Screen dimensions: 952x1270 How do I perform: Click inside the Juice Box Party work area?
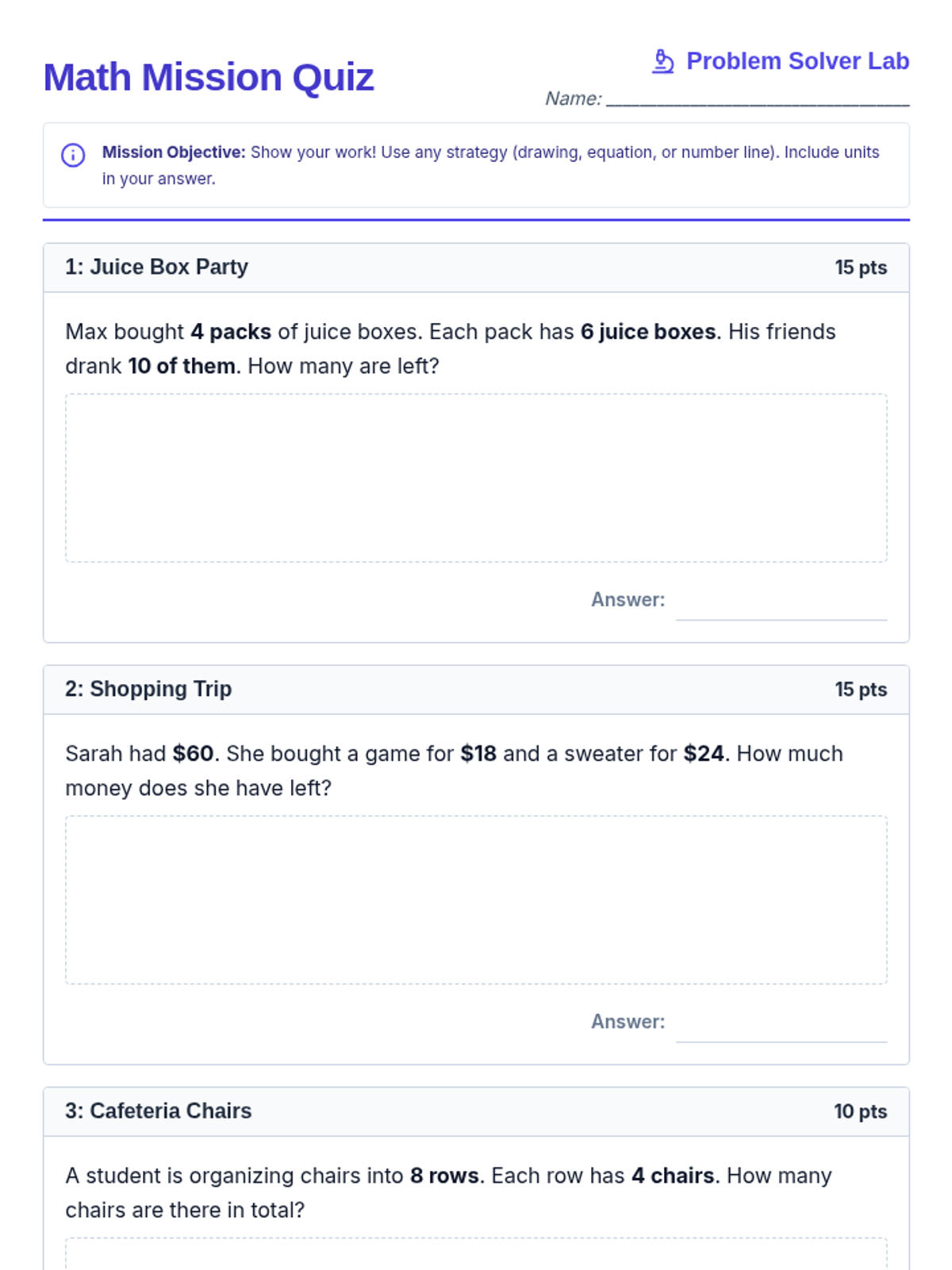476,478
